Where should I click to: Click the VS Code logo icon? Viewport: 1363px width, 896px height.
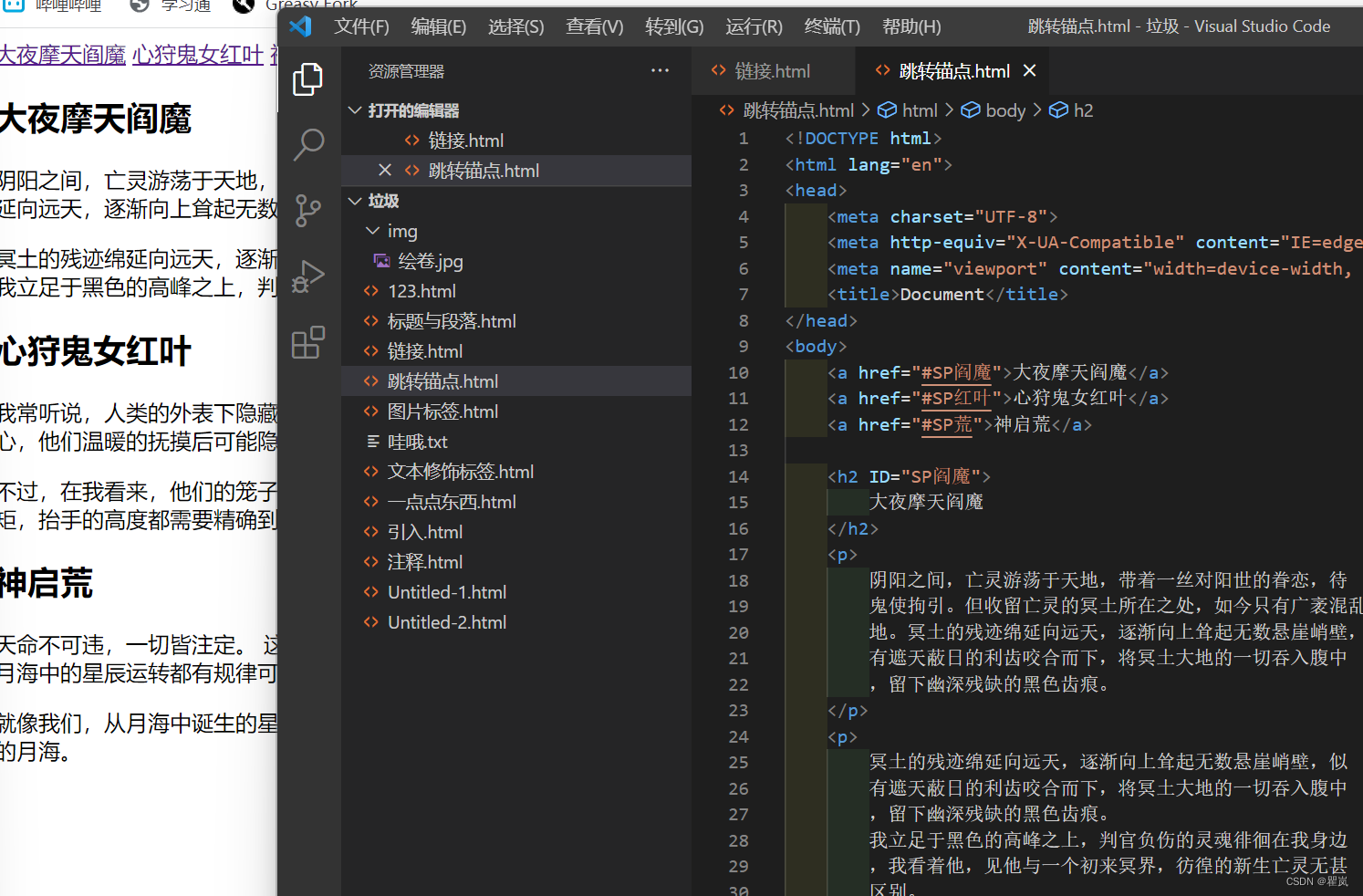pyautogui.click(x=300, y=26)
